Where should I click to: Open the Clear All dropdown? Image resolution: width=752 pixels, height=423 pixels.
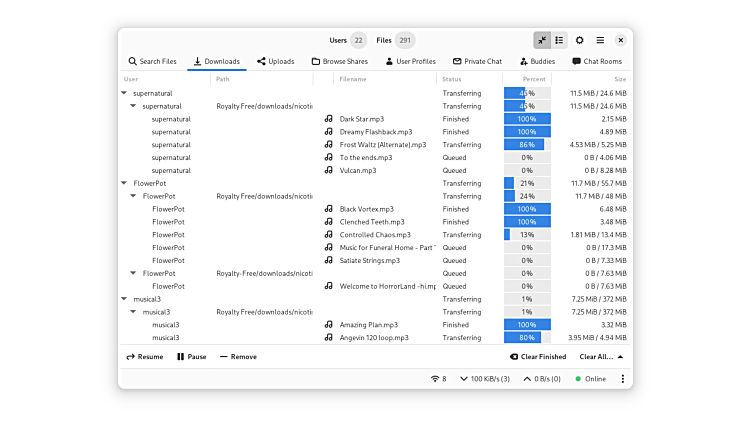point(601,356)
